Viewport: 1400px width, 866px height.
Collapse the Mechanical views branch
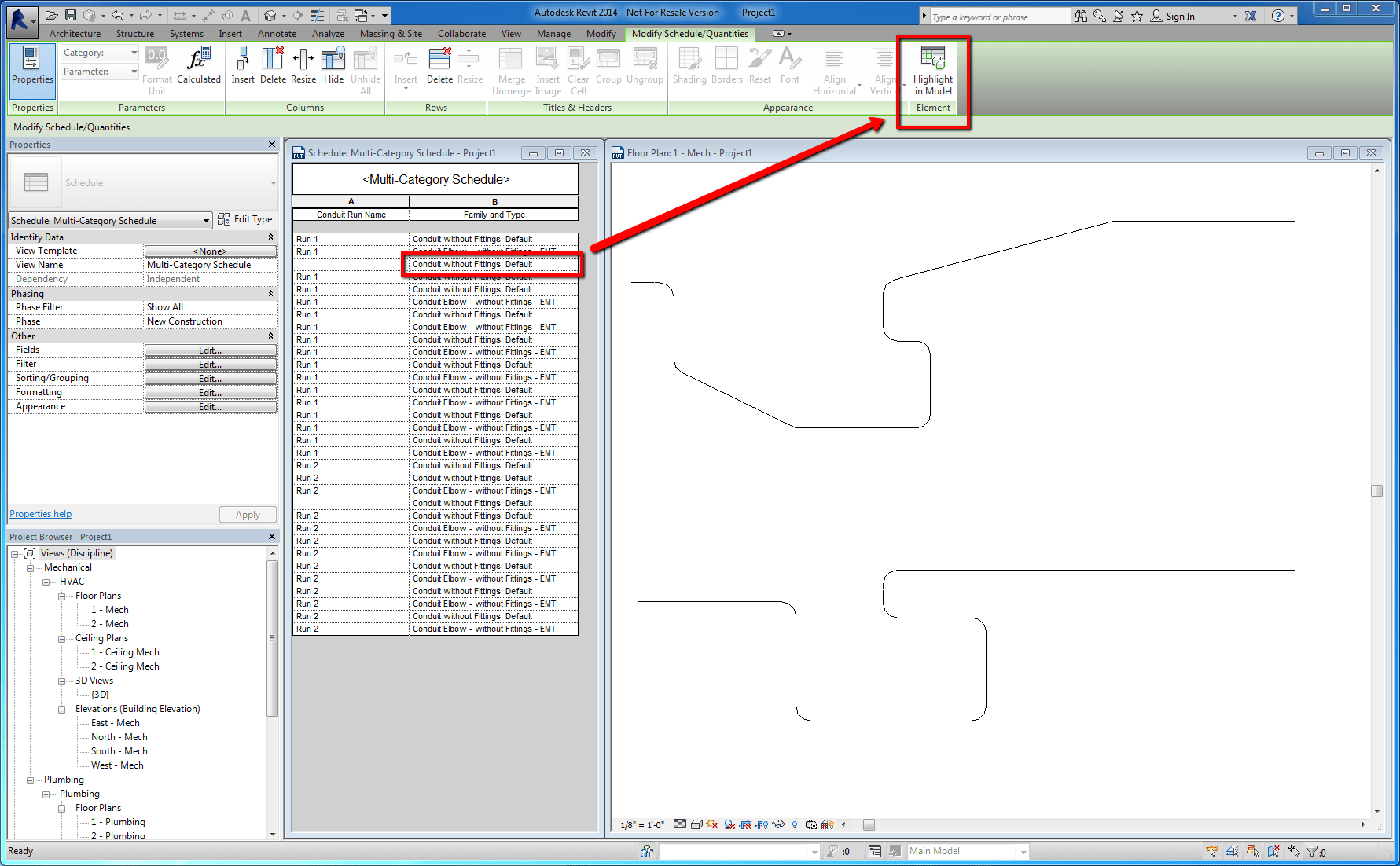pos(31,567)
